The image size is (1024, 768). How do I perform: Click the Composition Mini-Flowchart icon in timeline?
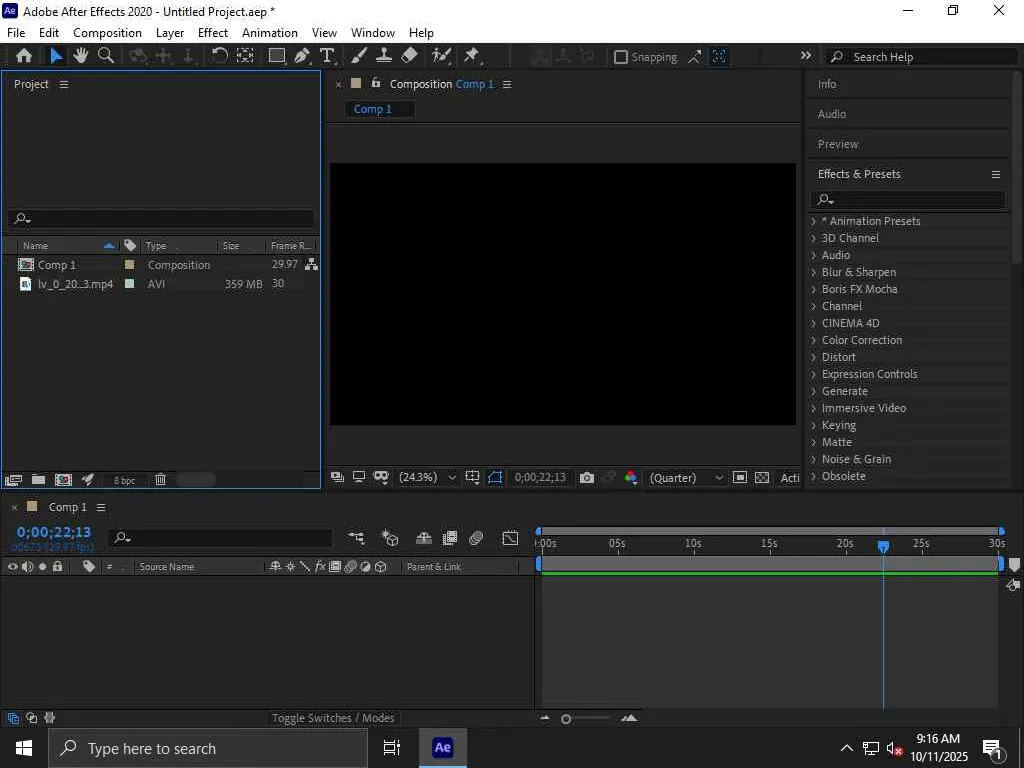[356, 537]
